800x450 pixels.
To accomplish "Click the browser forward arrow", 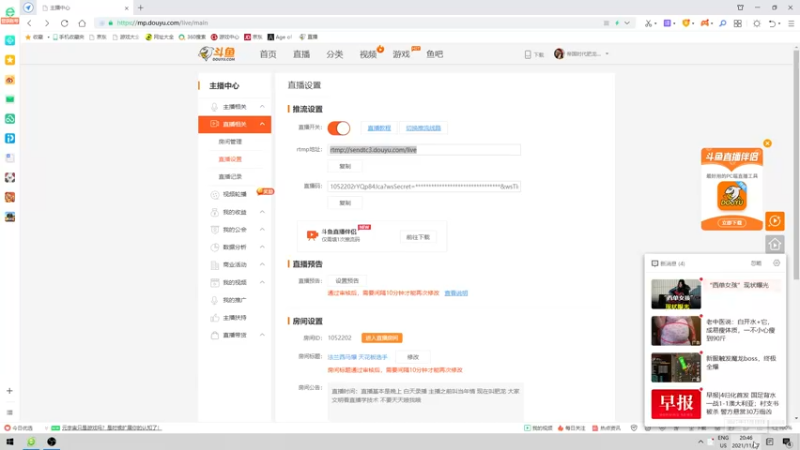I will [x=47, y=23].
